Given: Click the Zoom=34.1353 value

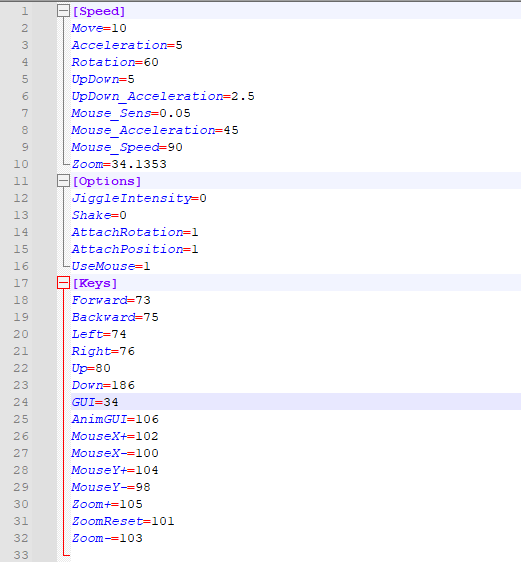Looking at the screenshot, I should pos(139,164).
